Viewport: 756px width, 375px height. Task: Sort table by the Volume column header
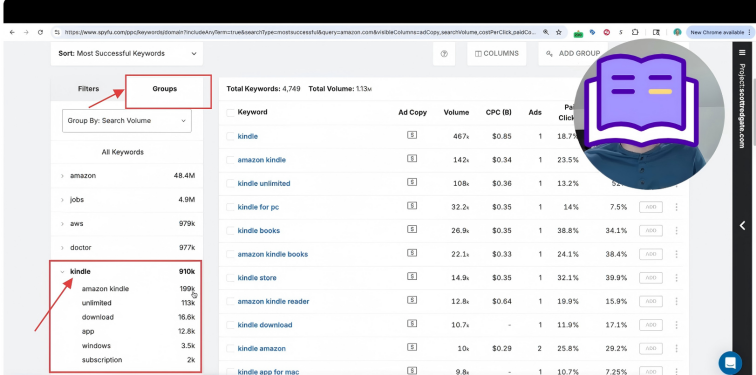(x=456, y=112)
